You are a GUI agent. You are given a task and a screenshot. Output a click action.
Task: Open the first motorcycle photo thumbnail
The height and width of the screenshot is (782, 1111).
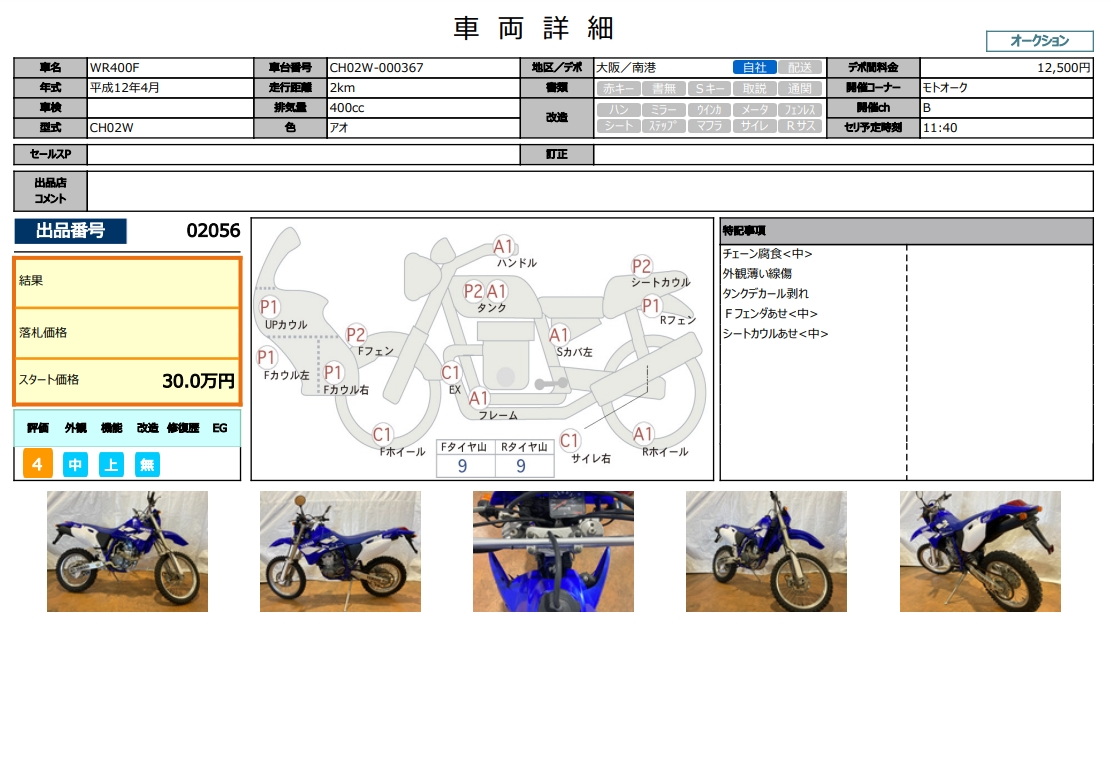pyautogui.click(x=127, y=551)
